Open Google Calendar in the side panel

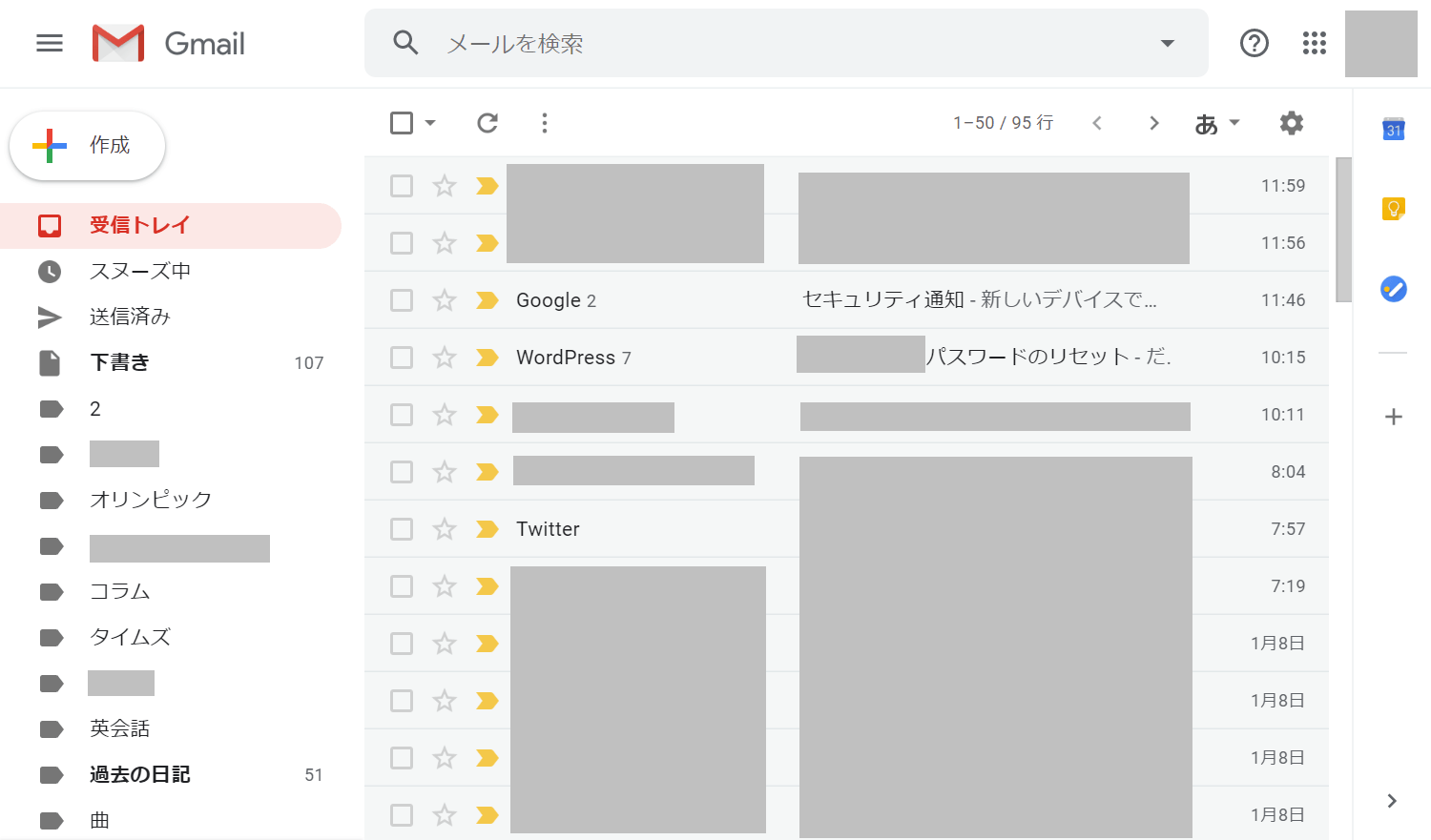[1393, 129]
